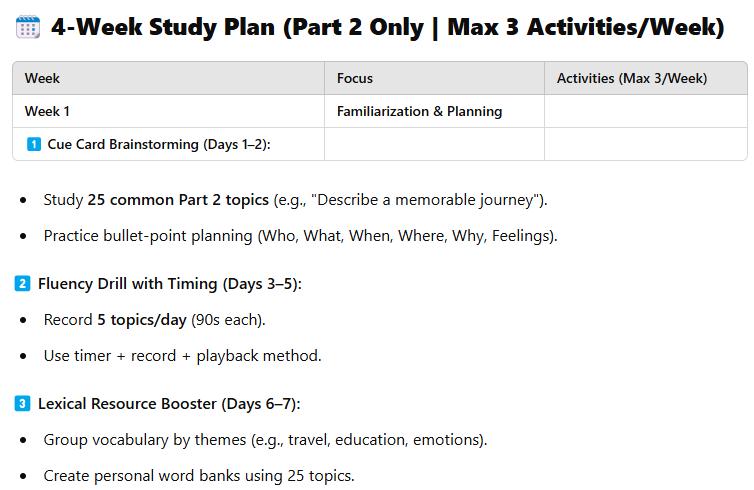Screen dimensions: 754x490
Task: Click Lexical Resource Booster heading
Action: (x=169, y=404)
